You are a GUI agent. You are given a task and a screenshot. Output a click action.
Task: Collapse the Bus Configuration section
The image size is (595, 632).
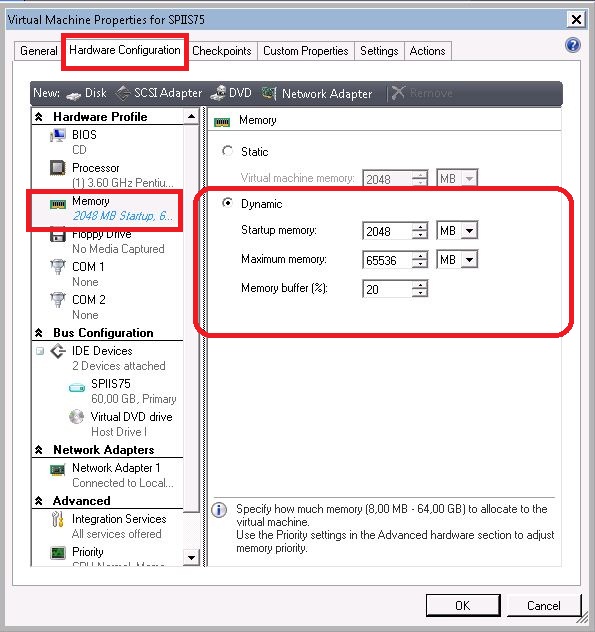click(39, 333)
